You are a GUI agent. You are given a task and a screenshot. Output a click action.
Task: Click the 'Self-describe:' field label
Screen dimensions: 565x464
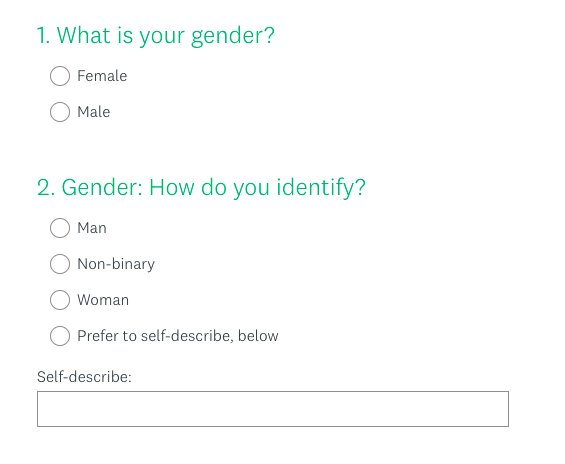[x=84, y=377]
